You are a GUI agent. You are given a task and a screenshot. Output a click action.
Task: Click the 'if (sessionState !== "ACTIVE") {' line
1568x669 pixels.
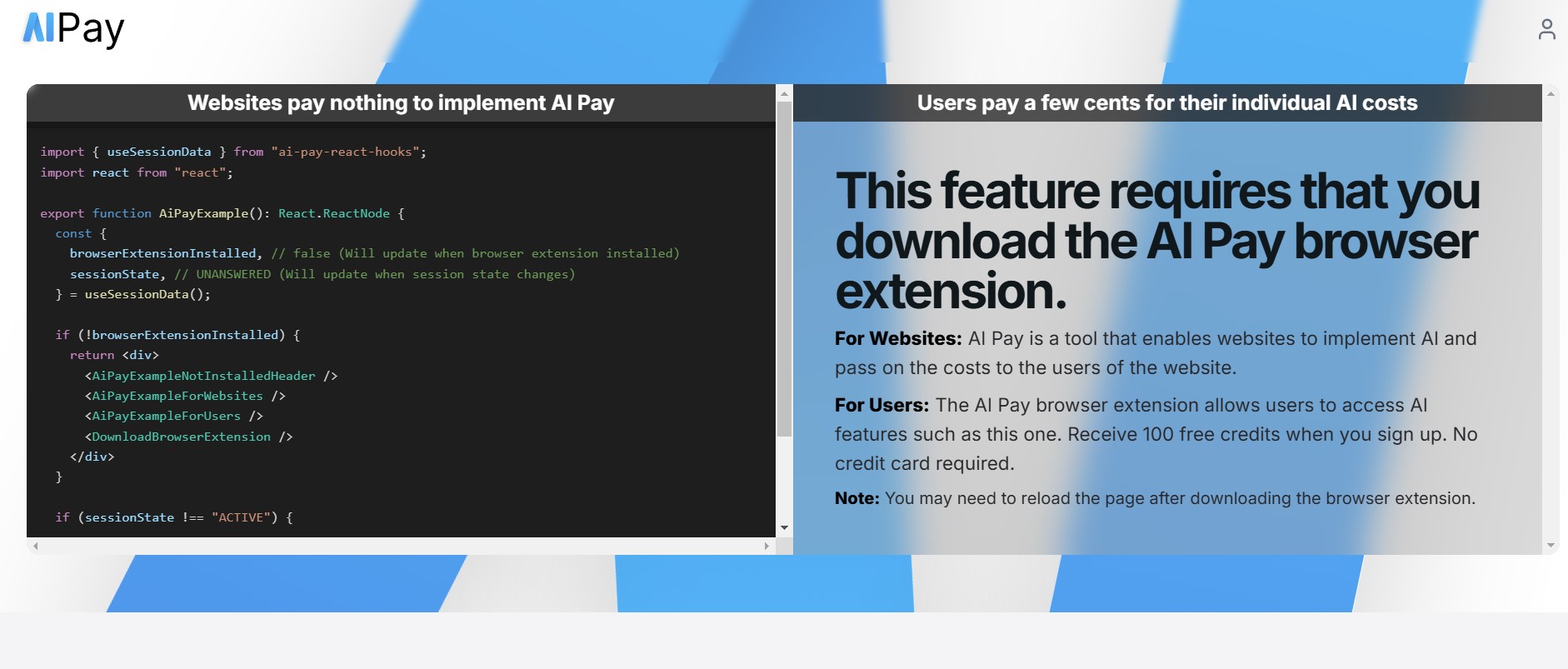(x=174, y=517)
